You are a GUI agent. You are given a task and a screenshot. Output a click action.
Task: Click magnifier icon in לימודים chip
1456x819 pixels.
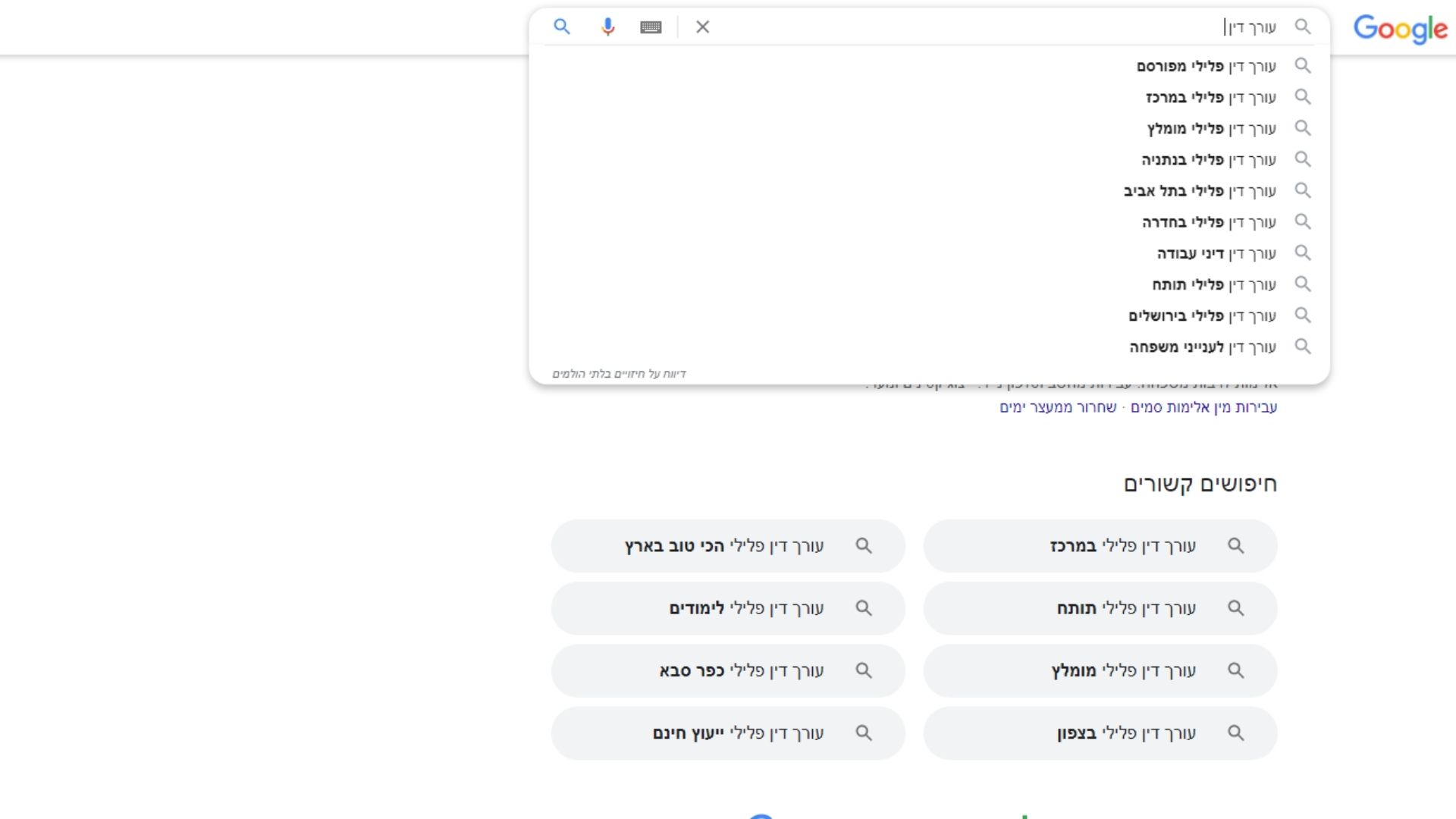(864, 608)
